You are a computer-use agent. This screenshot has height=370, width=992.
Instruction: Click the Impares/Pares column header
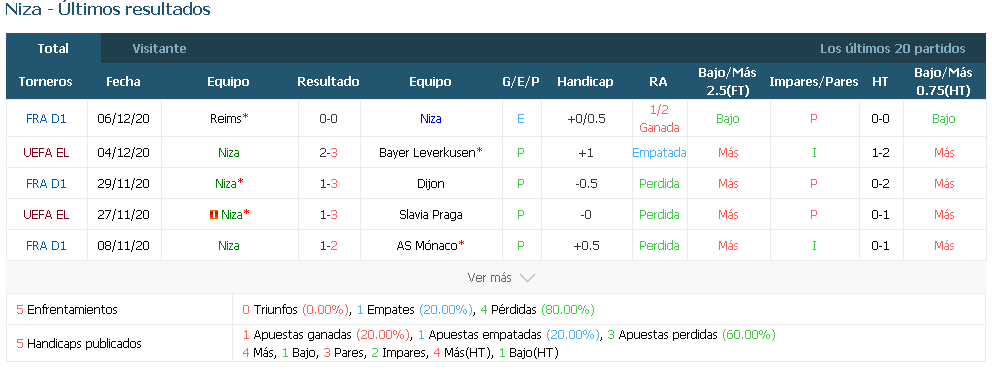(x=814, y=82)
